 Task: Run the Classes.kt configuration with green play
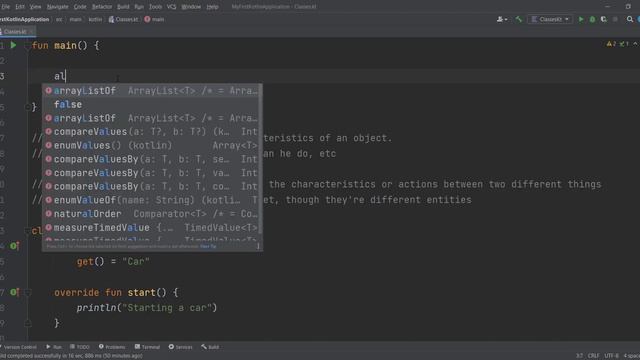[x=581, y=19]
